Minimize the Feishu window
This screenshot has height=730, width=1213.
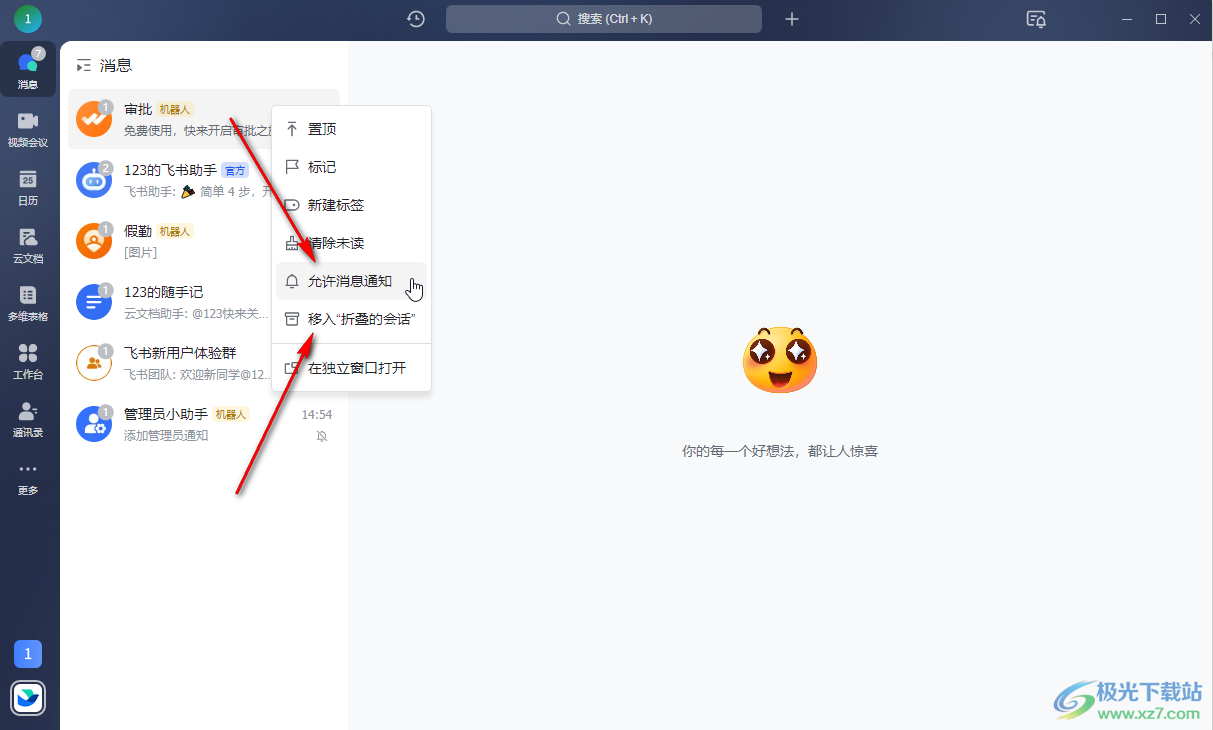point(1127,18)
